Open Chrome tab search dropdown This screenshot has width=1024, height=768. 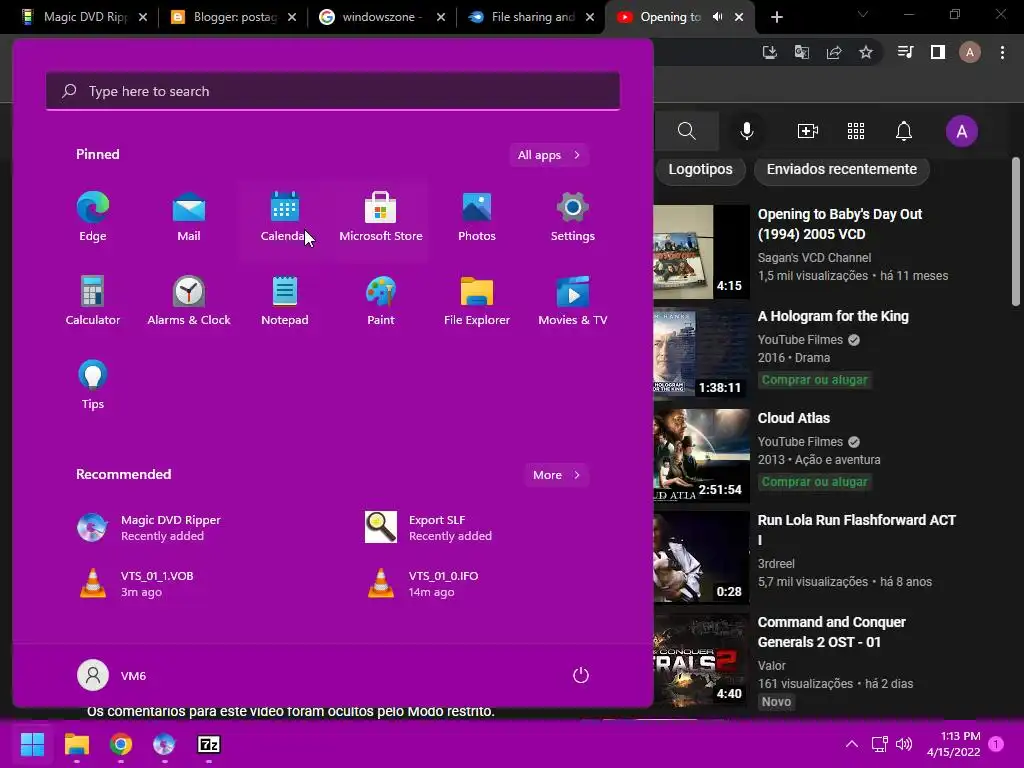(863, 14)
